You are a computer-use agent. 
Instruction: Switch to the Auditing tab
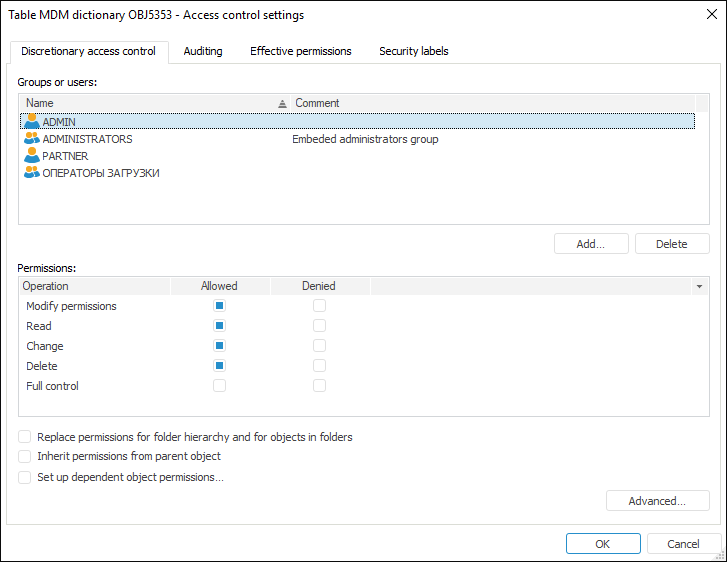pos(203,51)
